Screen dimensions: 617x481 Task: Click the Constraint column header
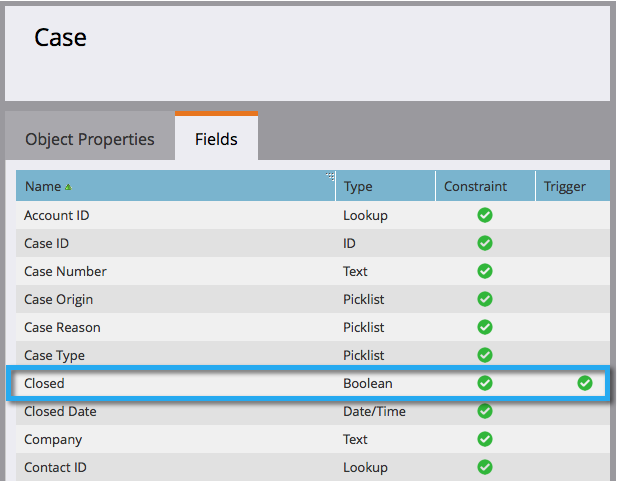coord(485,186)
